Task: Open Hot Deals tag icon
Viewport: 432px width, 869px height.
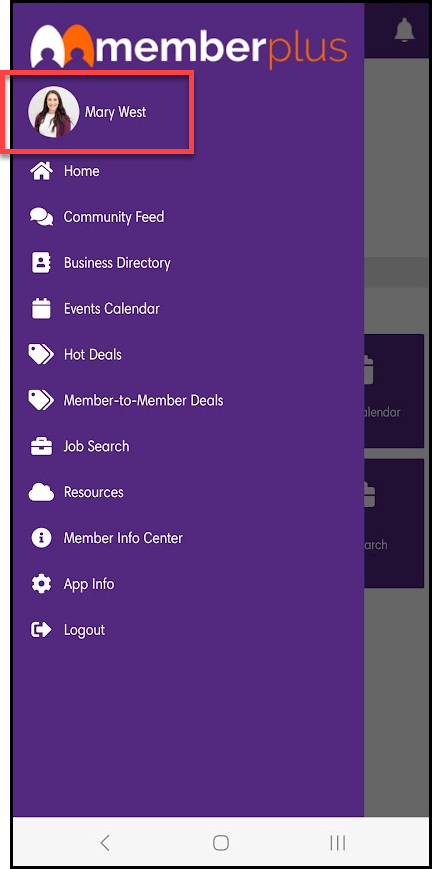Action: point(42,355)
